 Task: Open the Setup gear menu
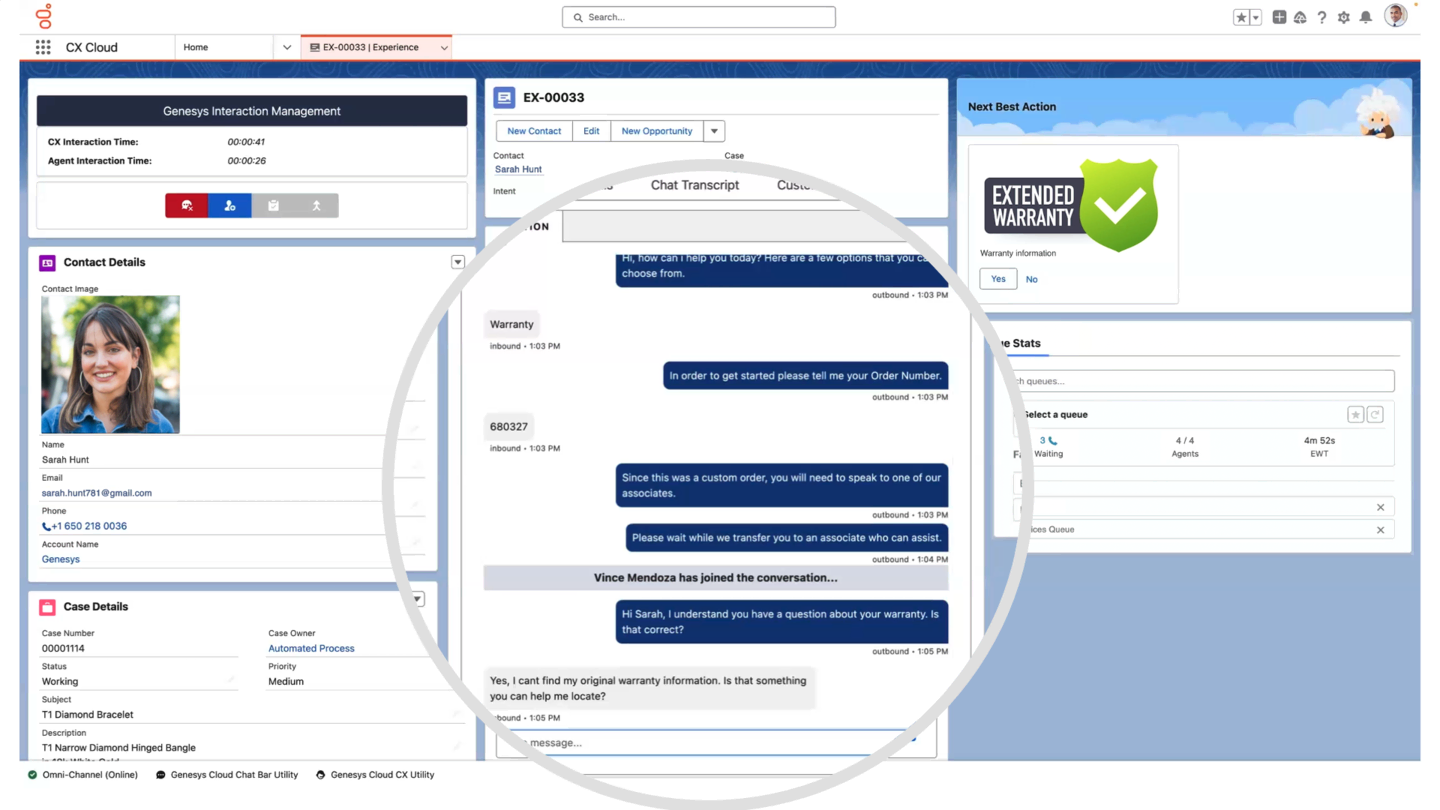pos(1343,17)
